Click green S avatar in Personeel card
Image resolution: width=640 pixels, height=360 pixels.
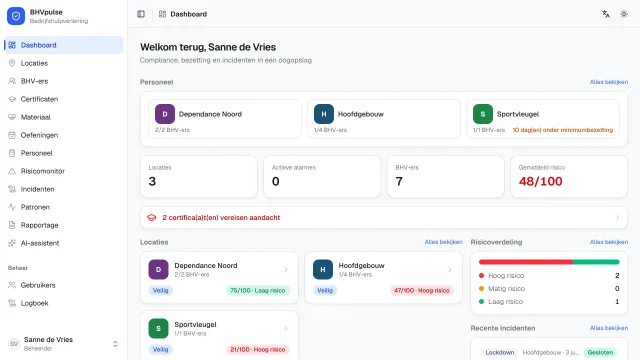coord(483,114)
